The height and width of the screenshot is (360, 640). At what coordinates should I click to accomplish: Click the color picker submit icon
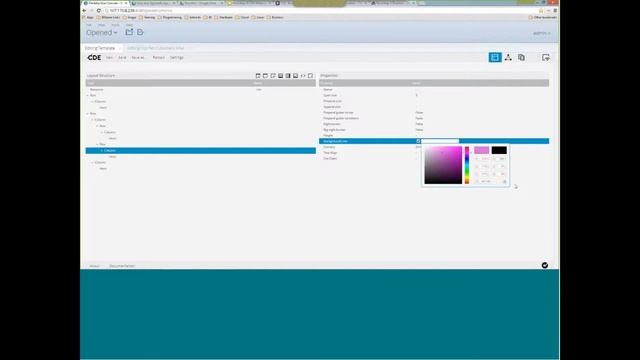tap(504, 181)
